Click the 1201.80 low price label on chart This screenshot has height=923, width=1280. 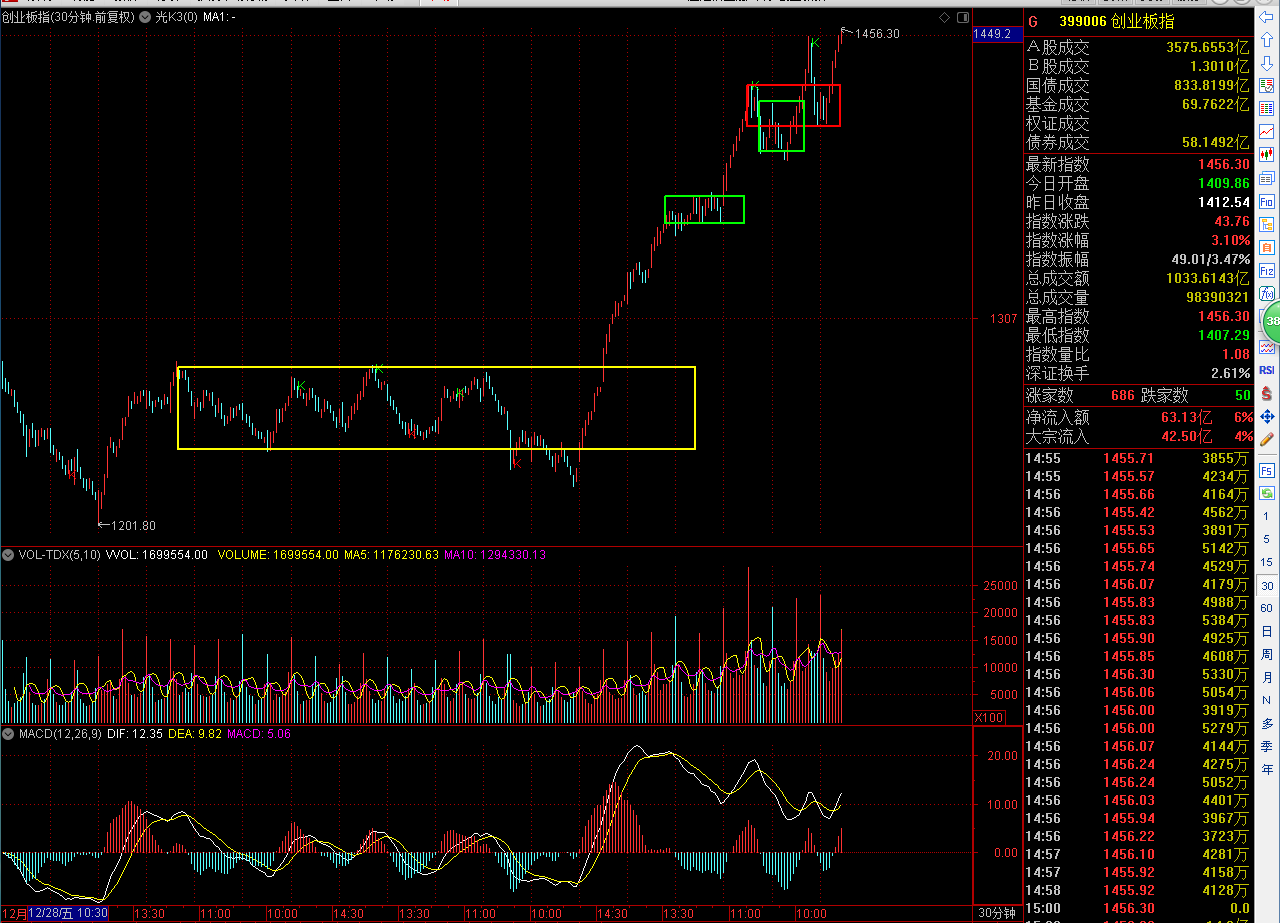[133, 525]
